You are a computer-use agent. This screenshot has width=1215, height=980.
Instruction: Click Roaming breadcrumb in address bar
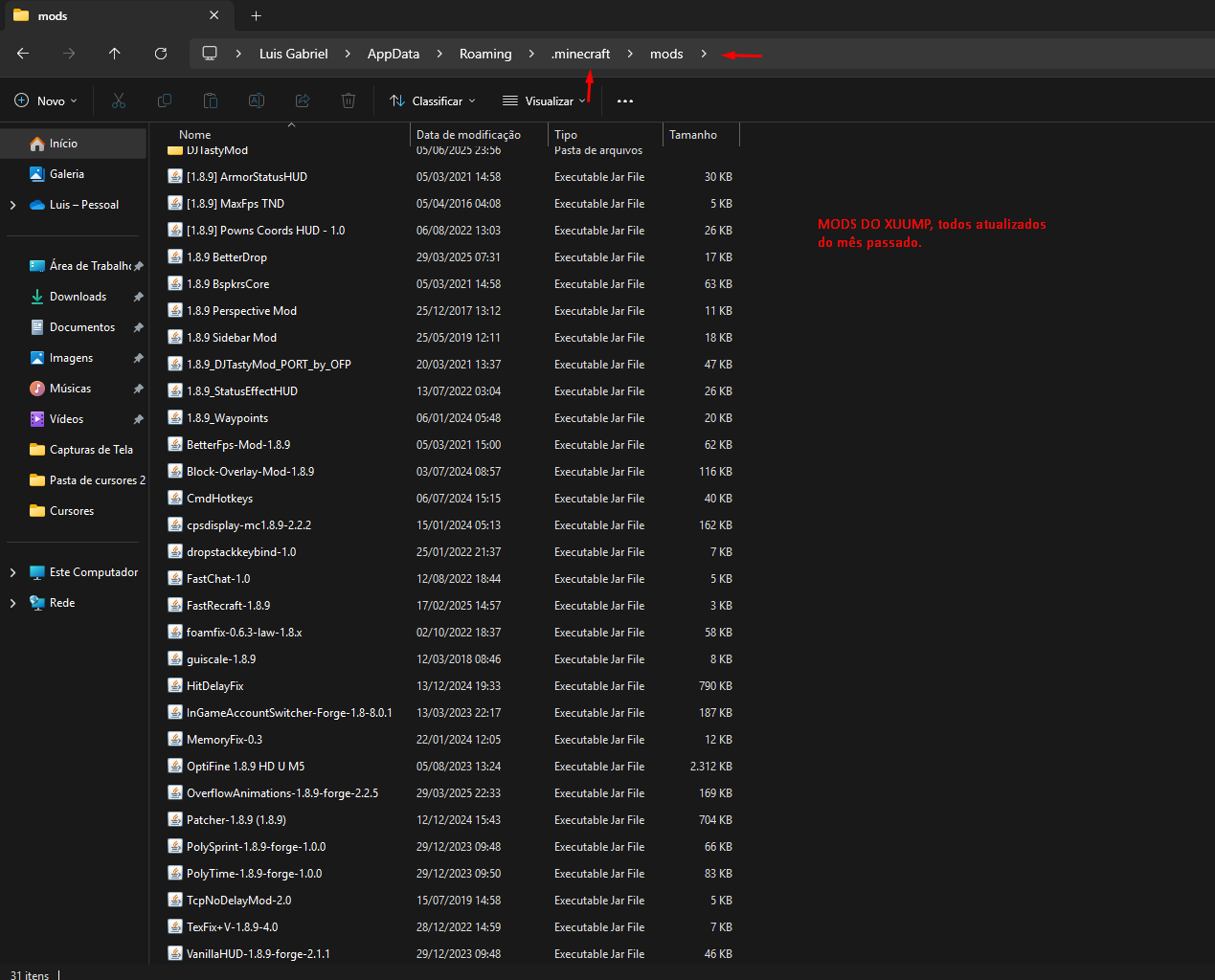(x=485, y=54)
